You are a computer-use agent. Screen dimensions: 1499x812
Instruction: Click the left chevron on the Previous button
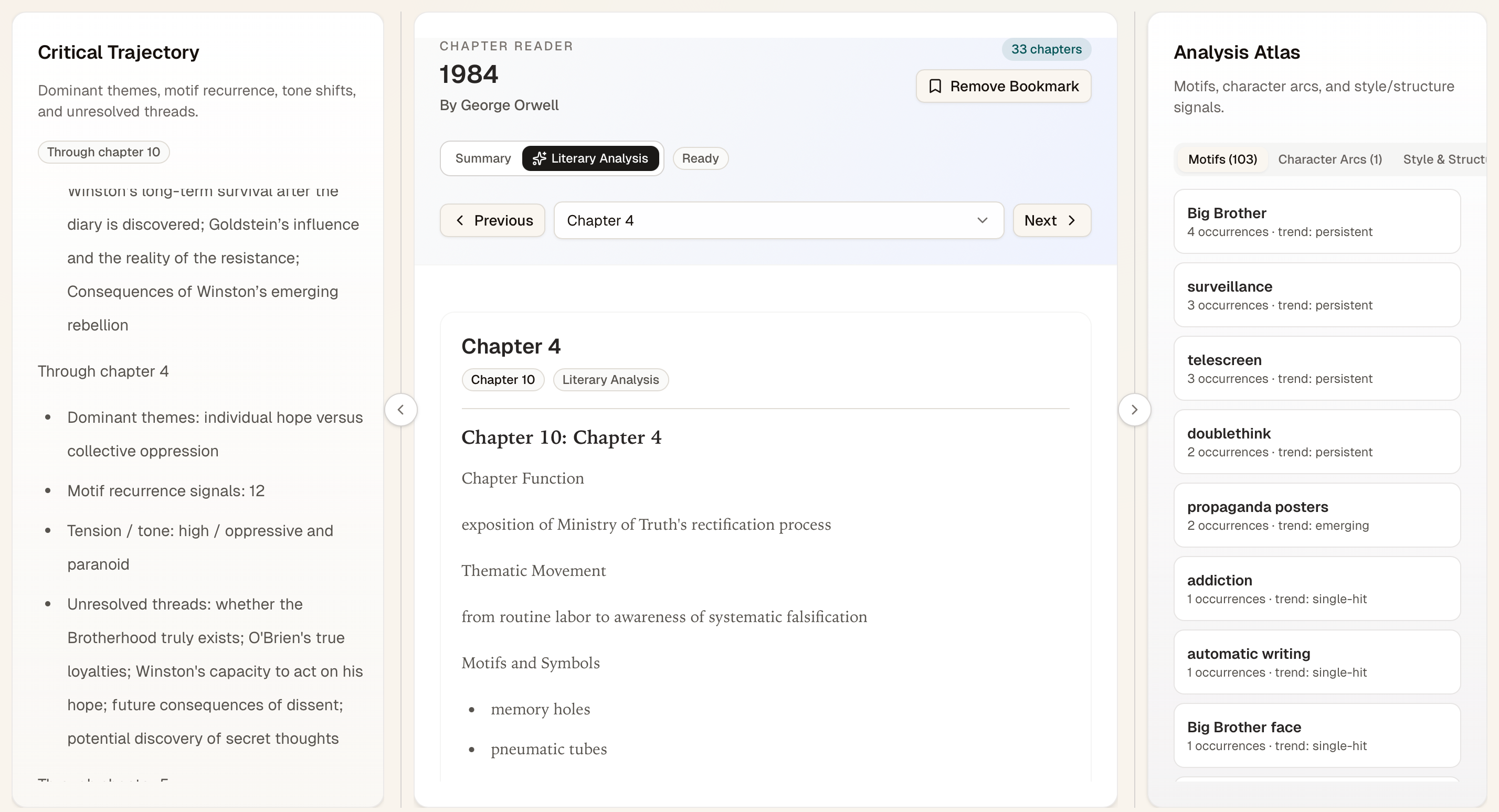click(460, 220)
